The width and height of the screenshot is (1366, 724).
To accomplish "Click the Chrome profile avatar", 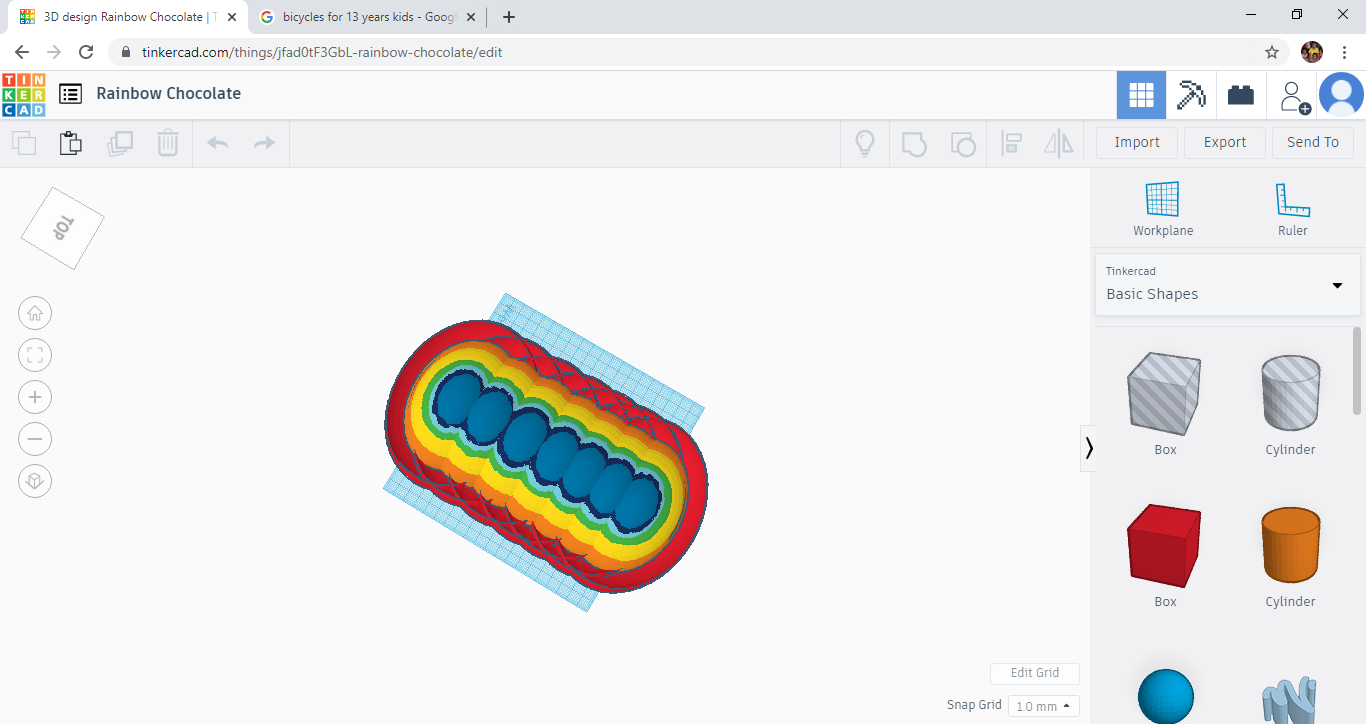I will click(1312, 52).
